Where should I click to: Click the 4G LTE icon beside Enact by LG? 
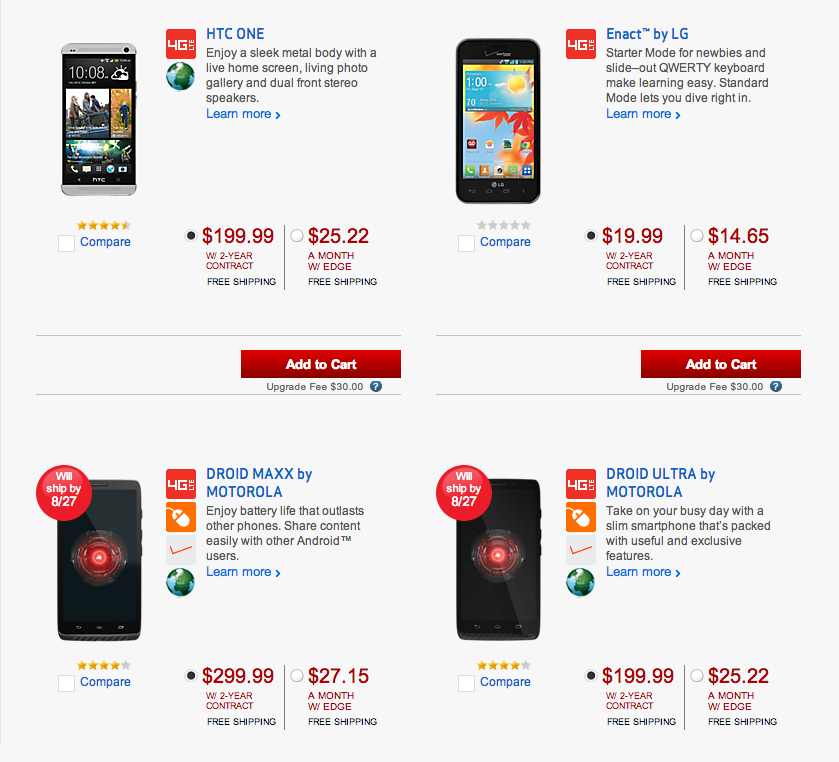click(x=581, y=44)
